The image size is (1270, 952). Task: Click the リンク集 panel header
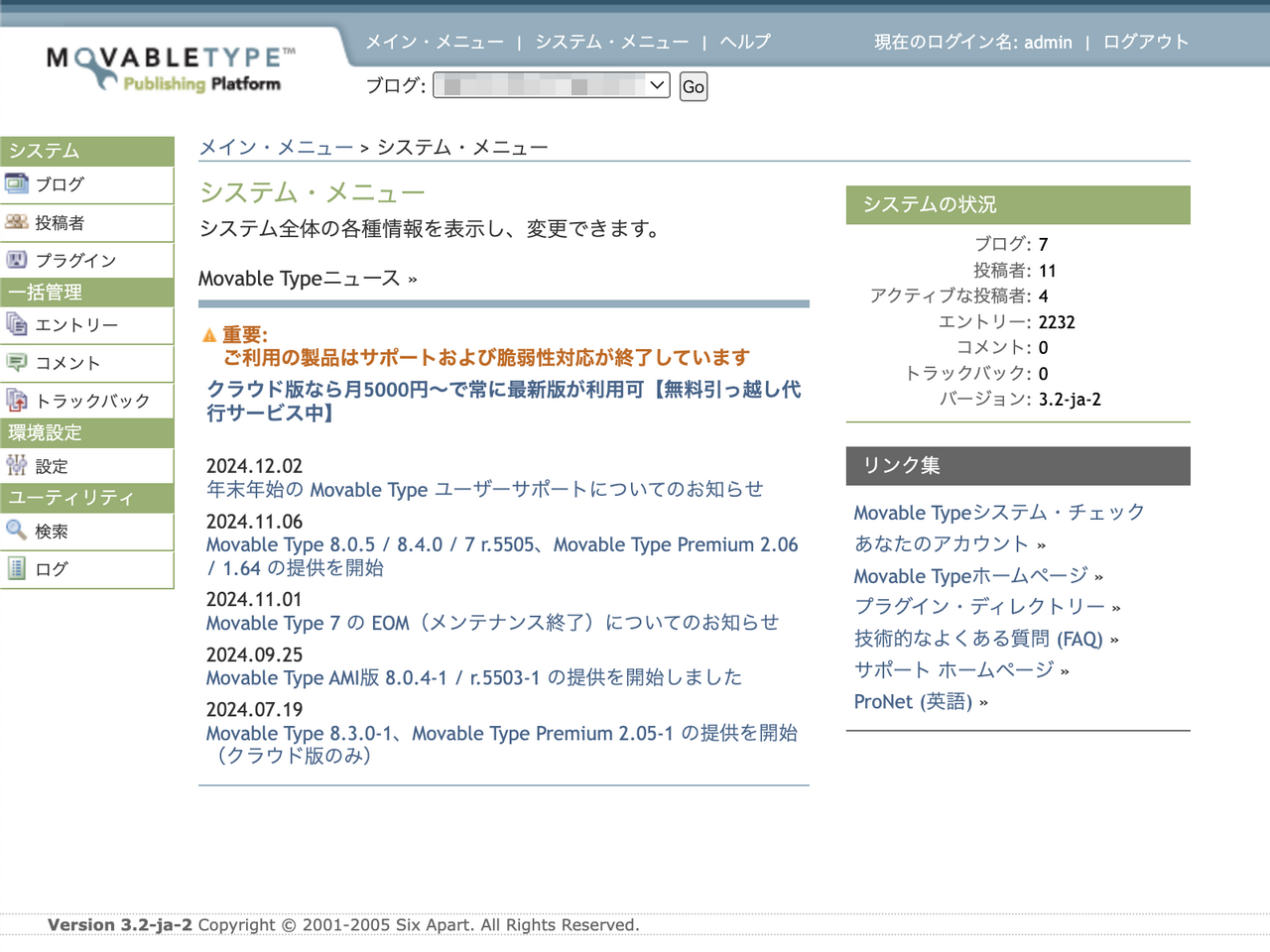pyautogui.click(x=1018, y=465)
